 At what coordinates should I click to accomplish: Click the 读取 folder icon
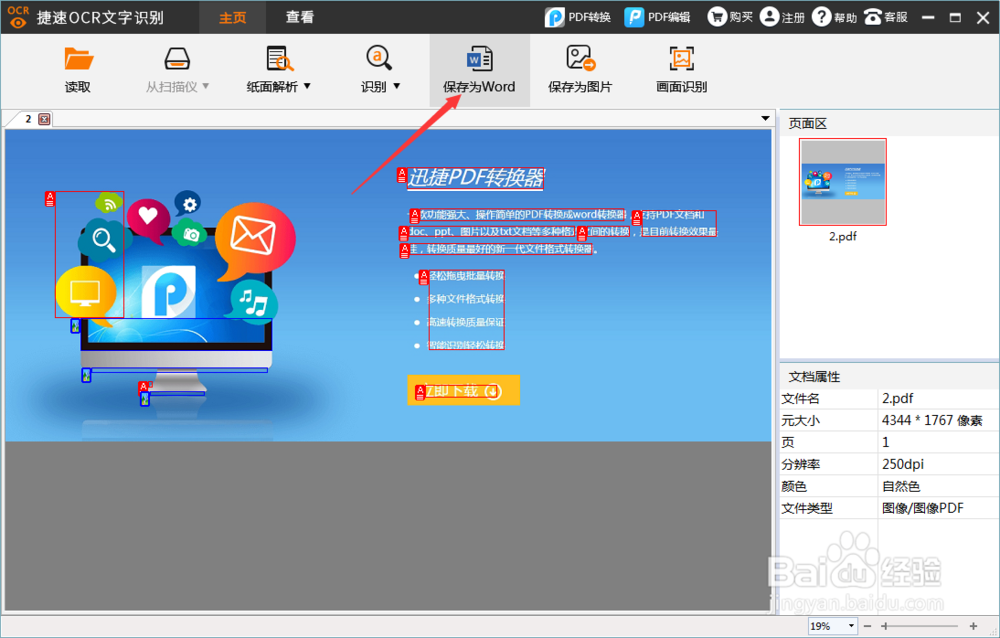78,59
